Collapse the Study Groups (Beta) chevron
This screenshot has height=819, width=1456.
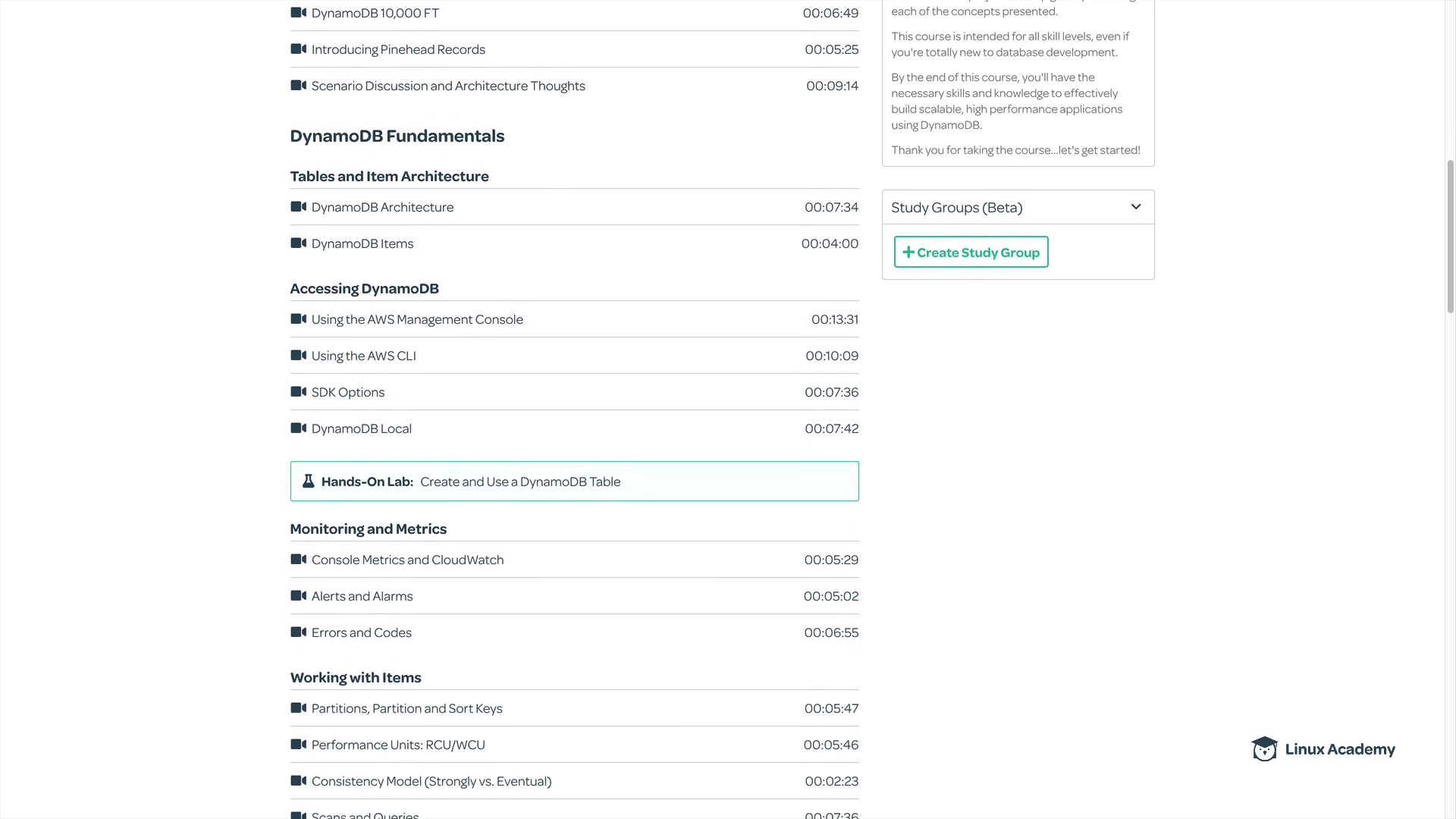pos(1135,207)
